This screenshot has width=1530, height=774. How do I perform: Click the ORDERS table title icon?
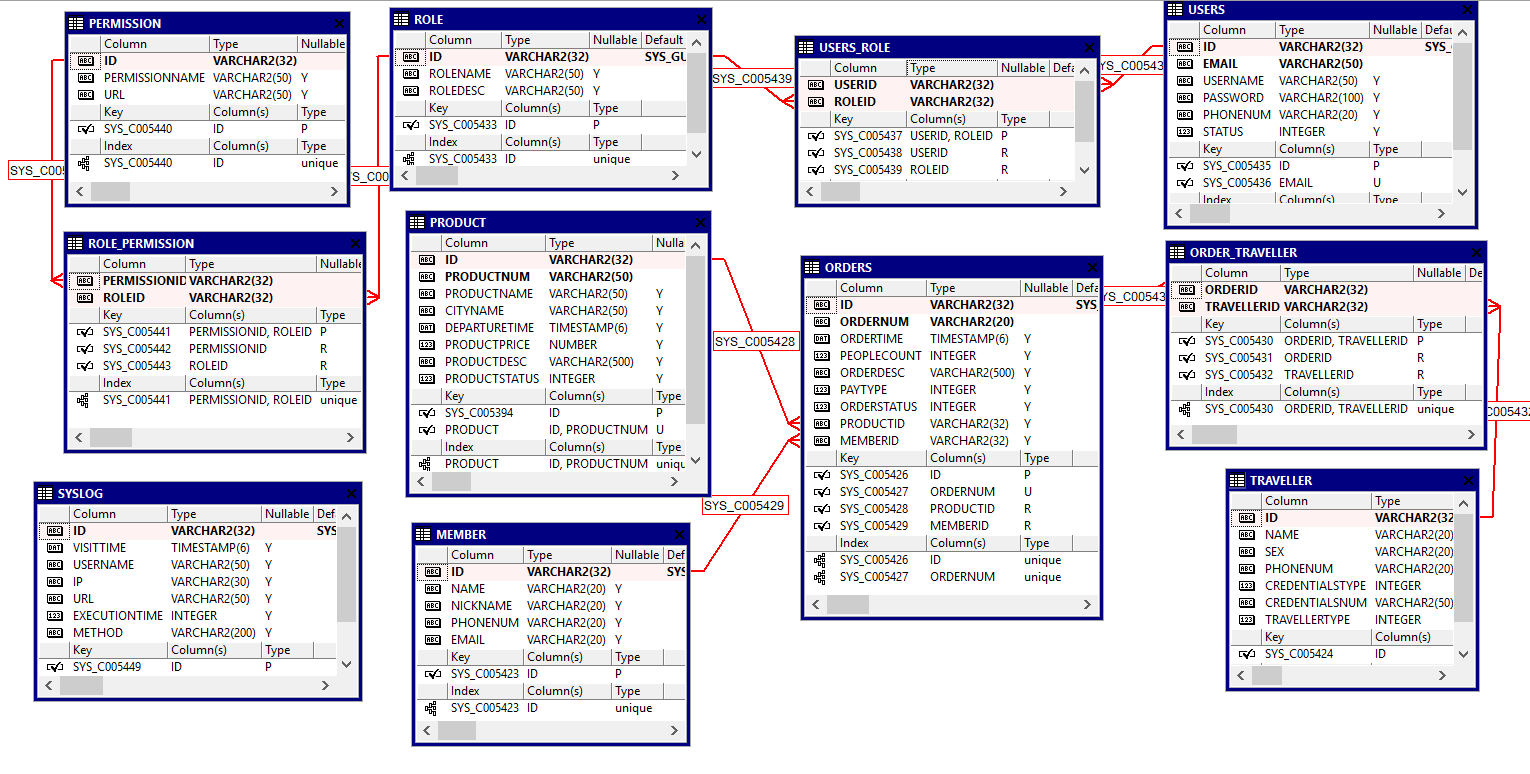pyautogui.click(x=812, y=267)
